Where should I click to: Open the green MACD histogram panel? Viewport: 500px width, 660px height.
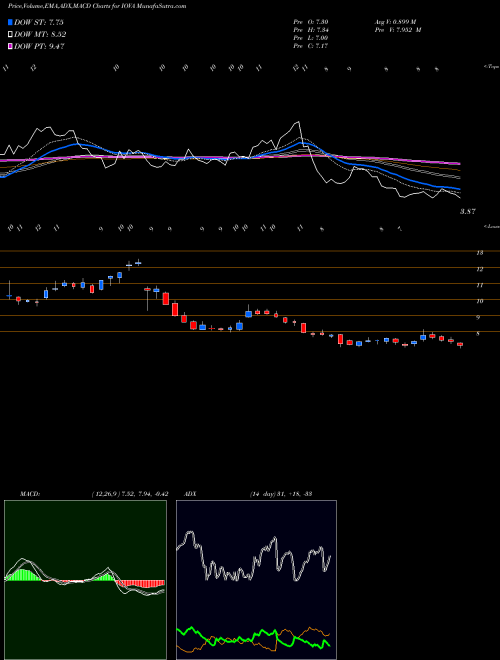85,580
